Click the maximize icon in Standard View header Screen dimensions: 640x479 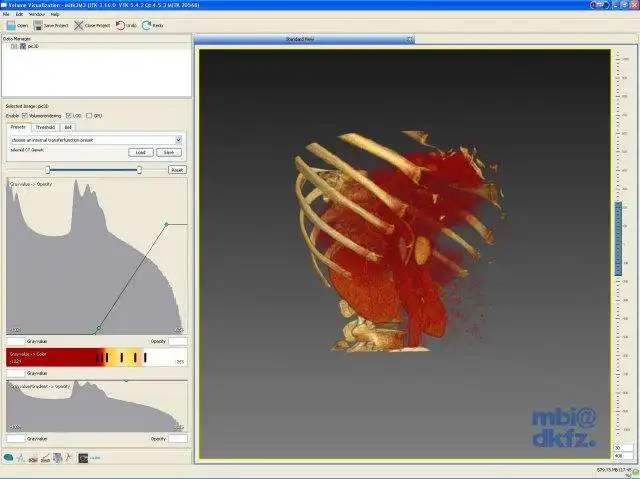point(410,40)
